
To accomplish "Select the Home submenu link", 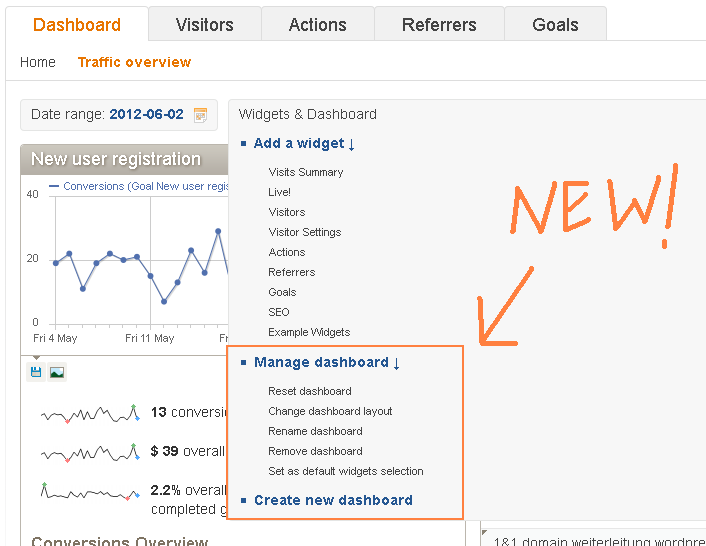I will pos(38,62).
